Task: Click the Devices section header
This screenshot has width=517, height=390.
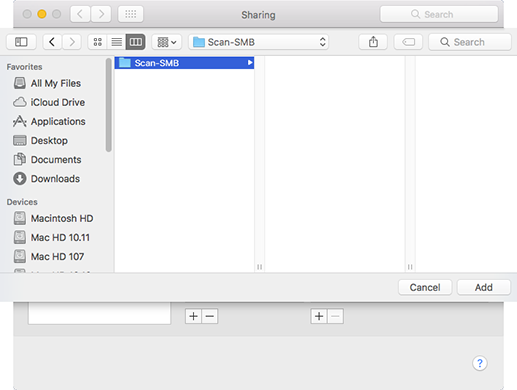Action: click(x=22, y=202)
